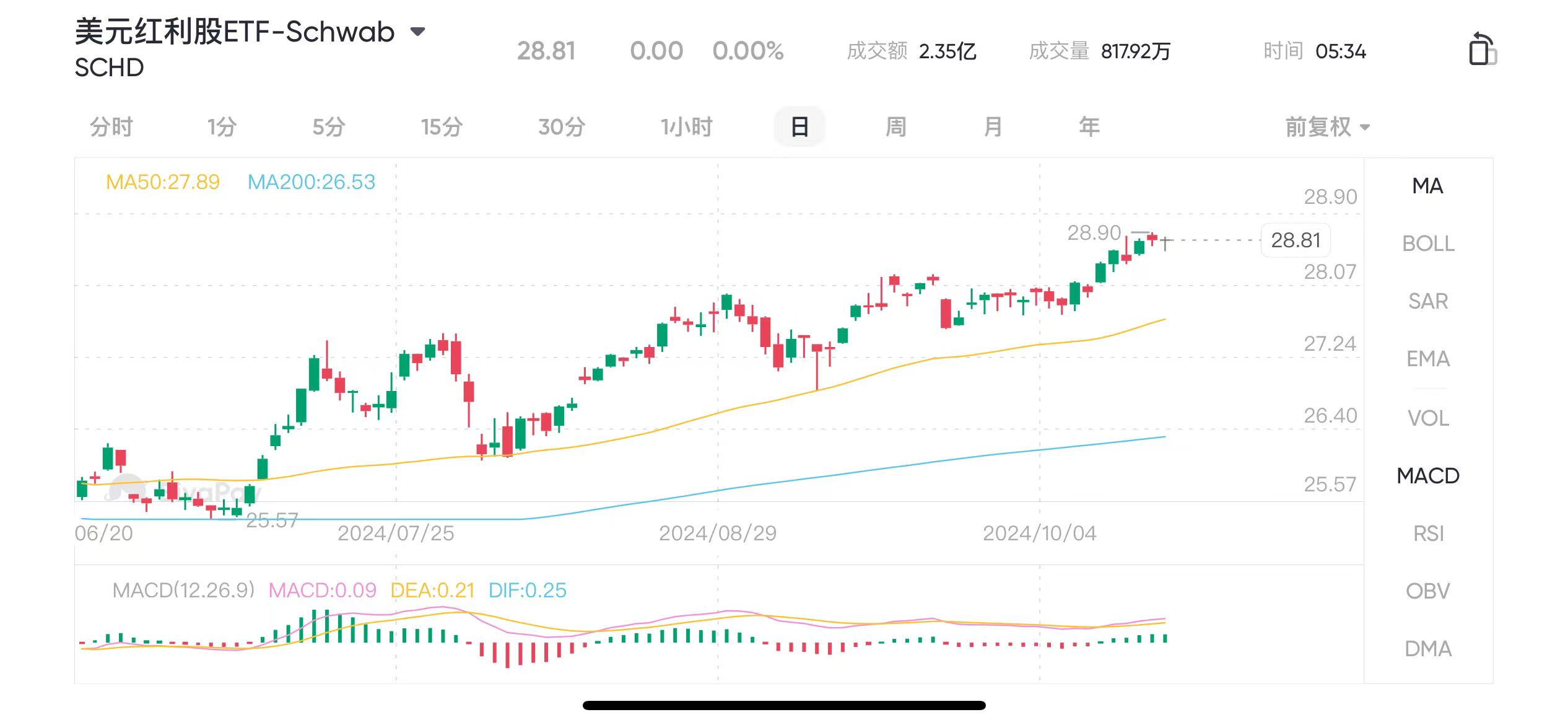The height and width of the screenshot is (725, 1568).
Task: Tap the 2024/08/29 date axis label
Action: pyautogui.click(x=718, y=534)
